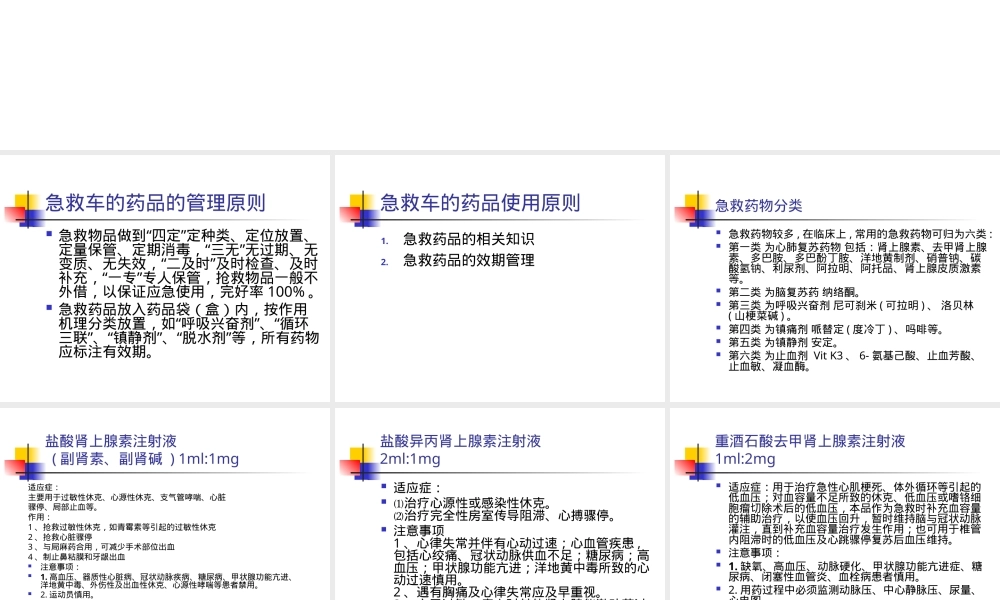Click text 第六类 为止血剂 Vit K3
Image resolution: width=1000 pixels, height=600 pixels.
pos(853,361)
